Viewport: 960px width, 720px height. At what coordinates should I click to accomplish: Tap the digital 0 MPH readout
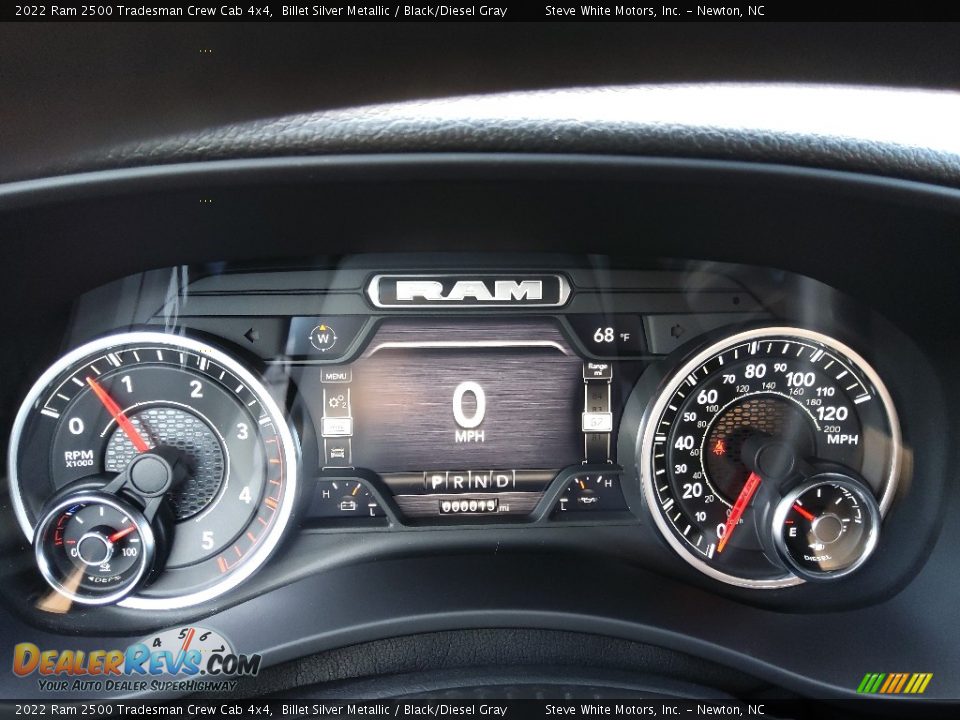pyautogui.click(x=469, y=412)
